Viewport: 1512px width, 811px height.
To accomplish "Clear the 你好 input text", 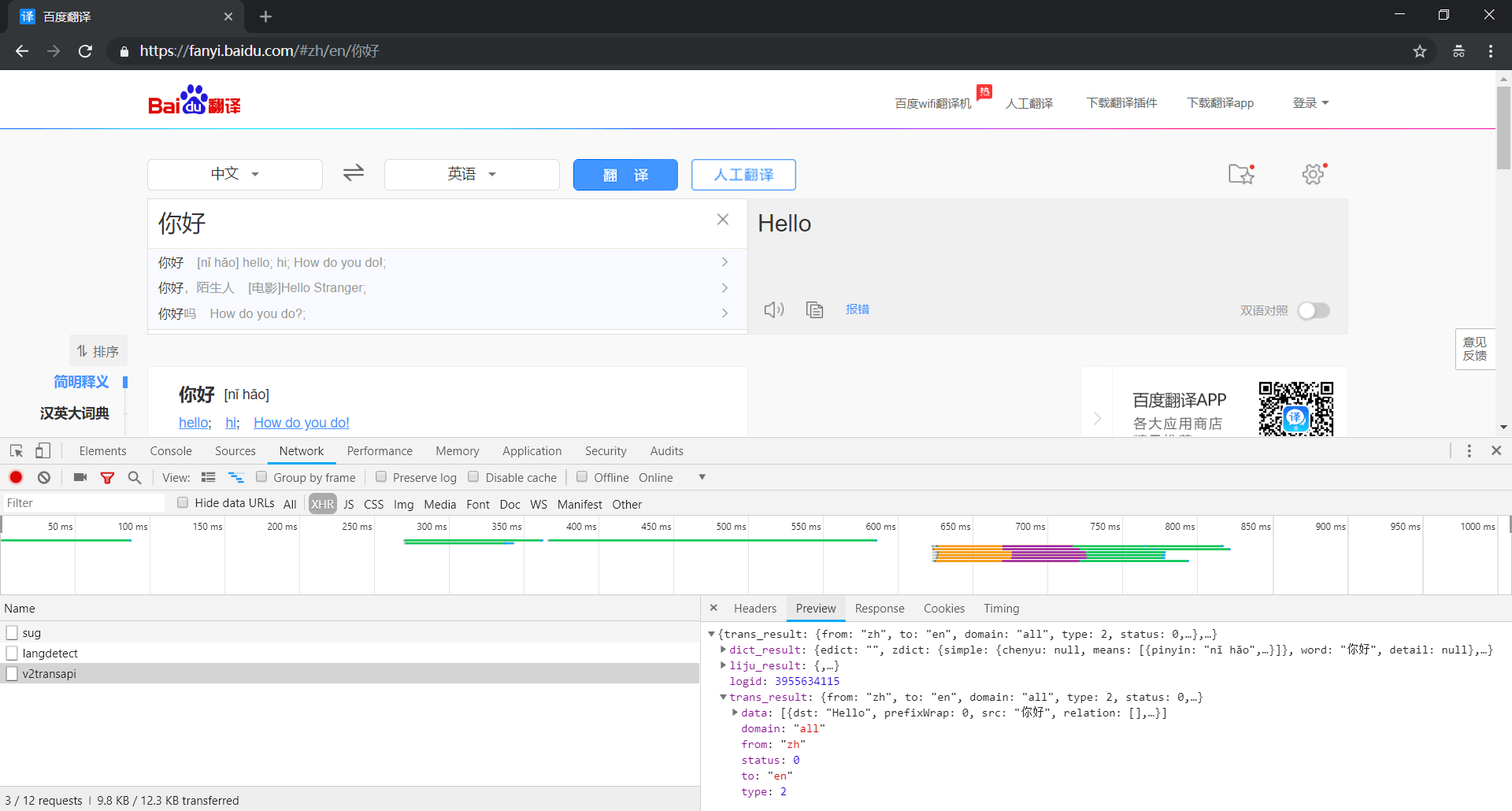I will 723,220.
